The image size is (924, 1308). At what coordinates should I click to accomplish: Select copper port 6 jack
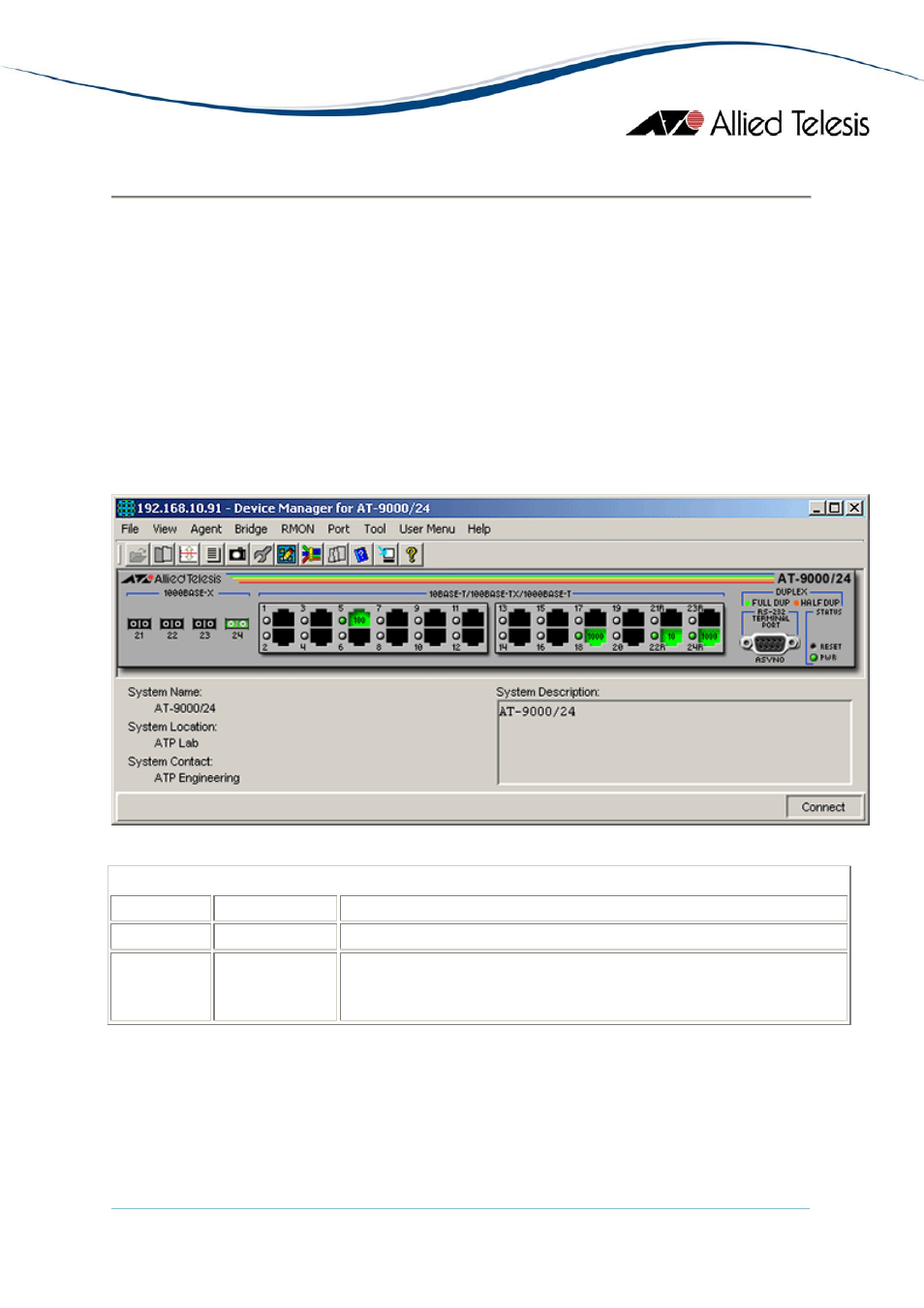click(359, 636)
